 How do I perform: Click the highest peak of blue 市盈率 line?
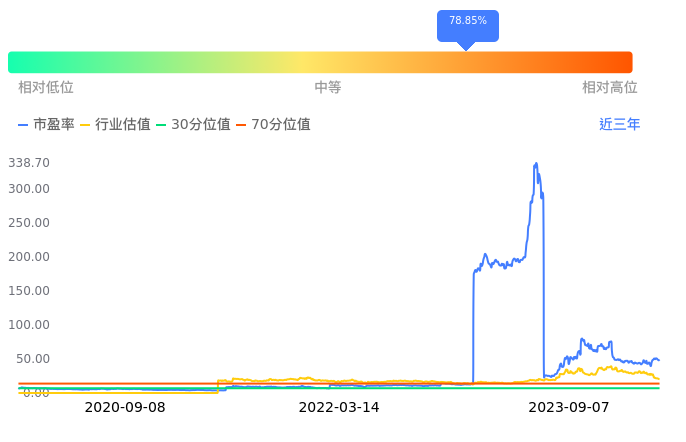pos(536,164)
